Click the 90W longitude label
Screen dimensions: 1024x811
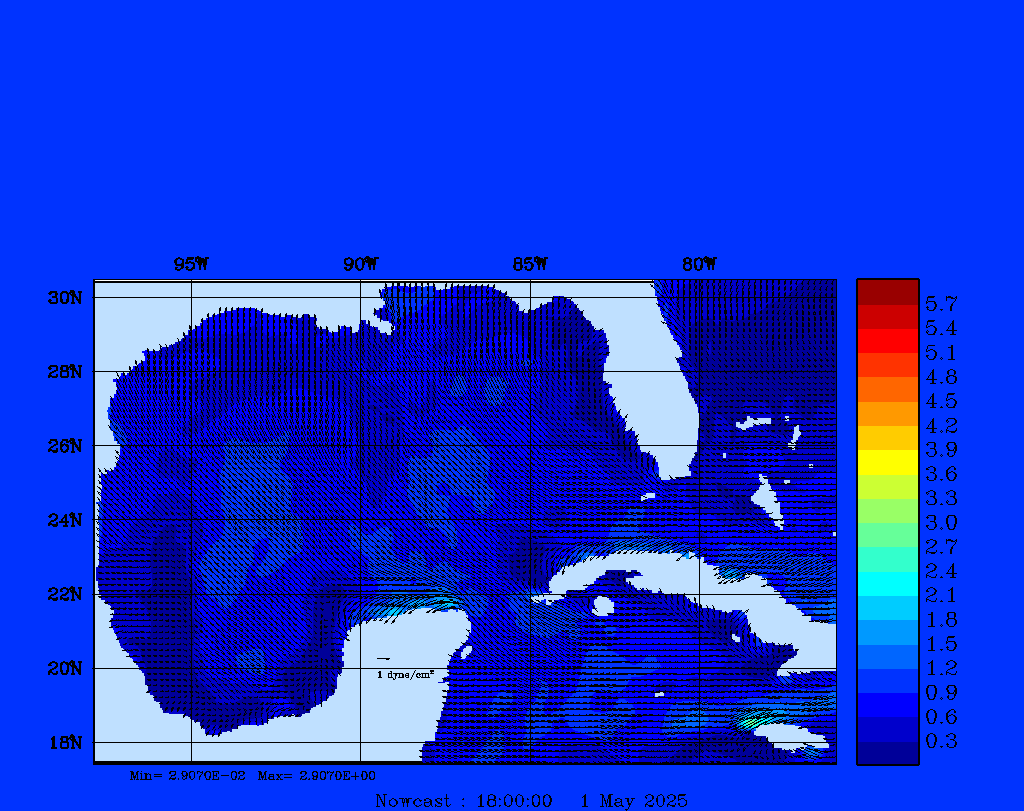click(x=360, y=264)
